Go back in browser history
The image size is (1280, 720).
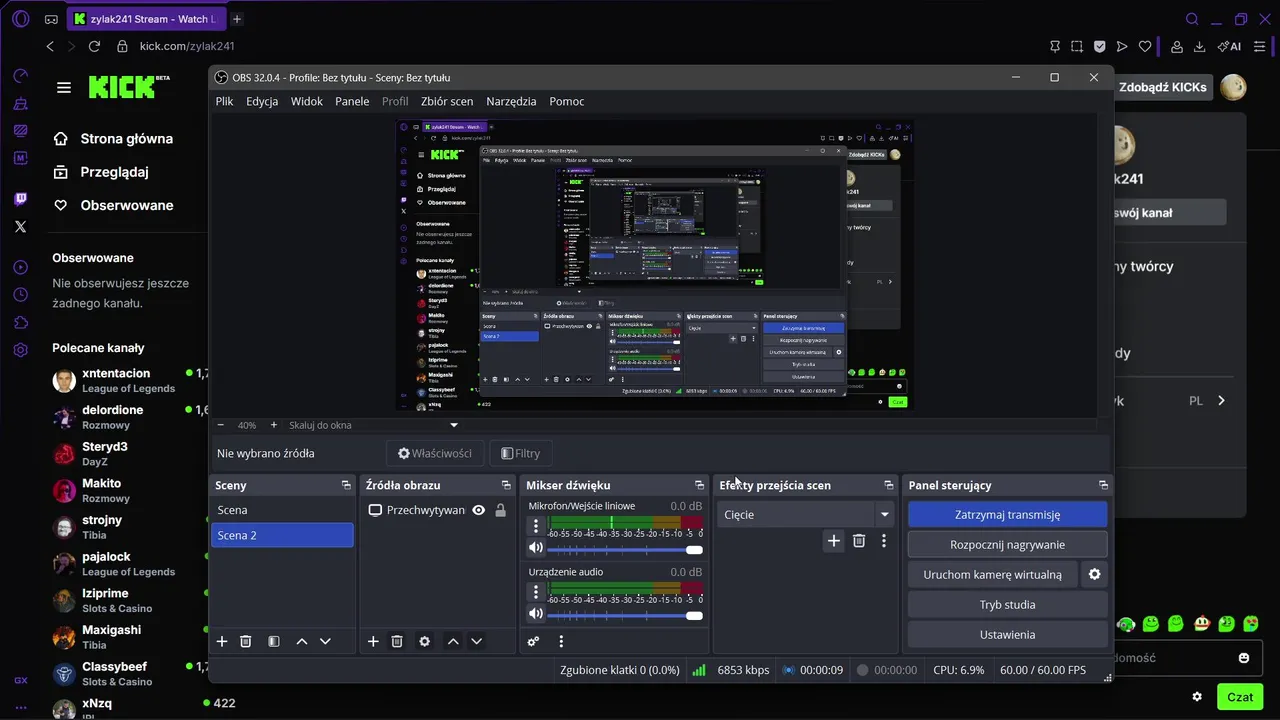50,46
